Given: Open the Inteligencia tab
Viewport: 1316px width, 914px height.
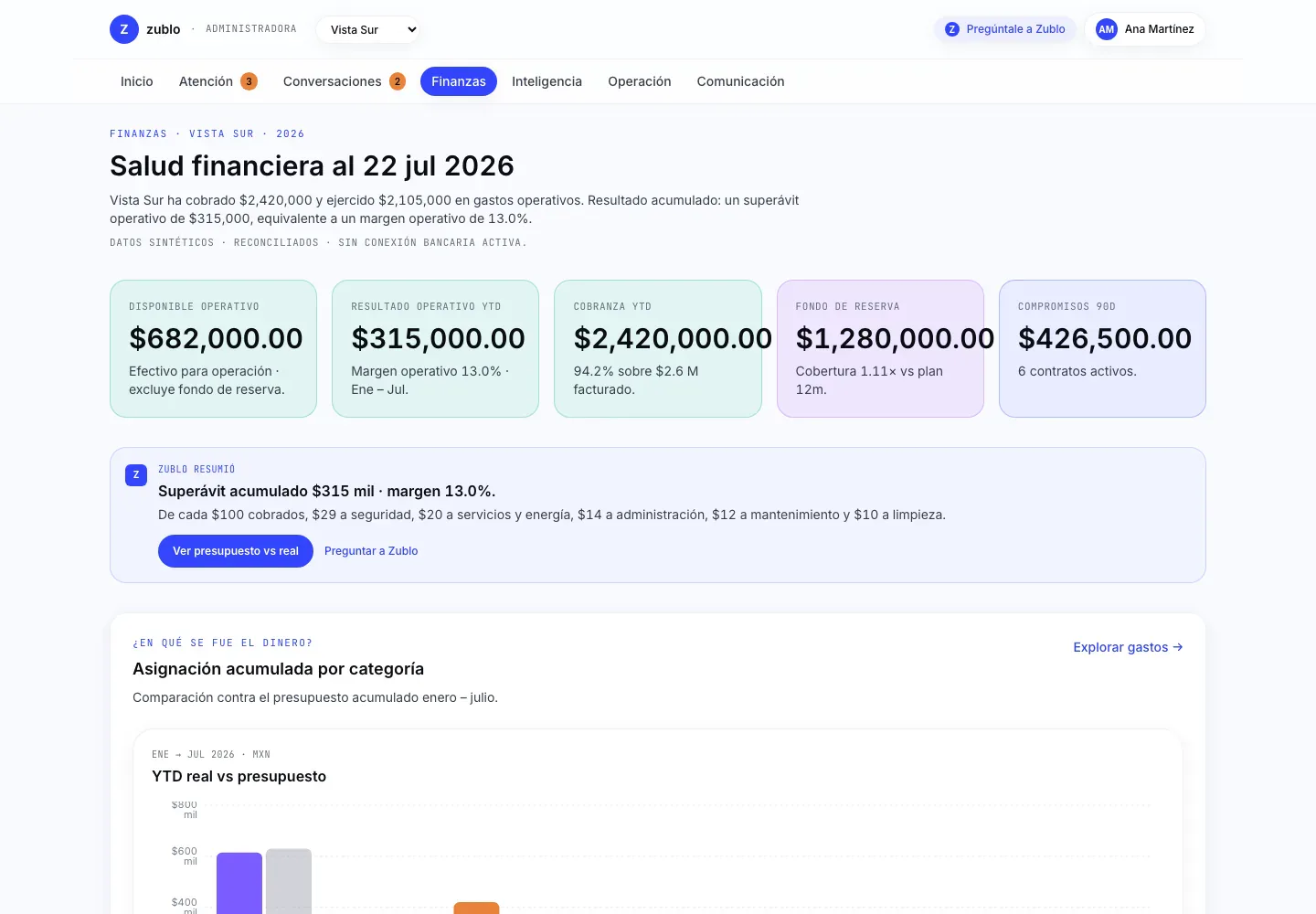Looking at the screenshot, I should (x=547, y=81).
